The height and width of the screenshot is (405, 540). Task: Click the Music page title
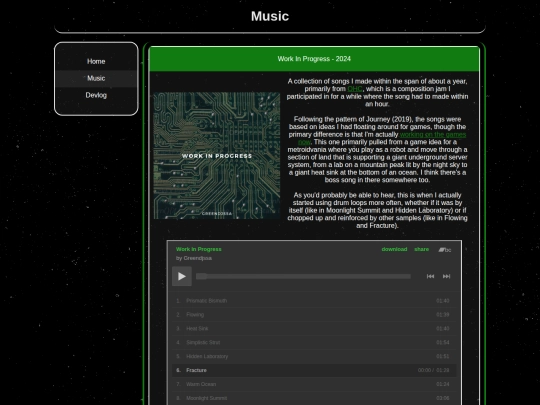270,16
